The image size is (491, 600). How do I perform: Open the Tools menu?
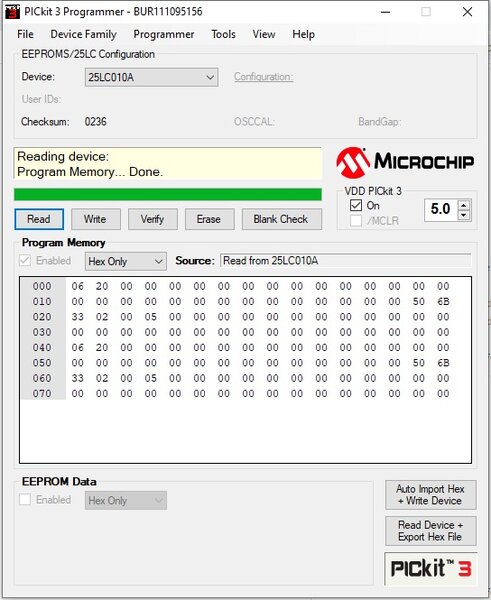click(x=223, y=34)
